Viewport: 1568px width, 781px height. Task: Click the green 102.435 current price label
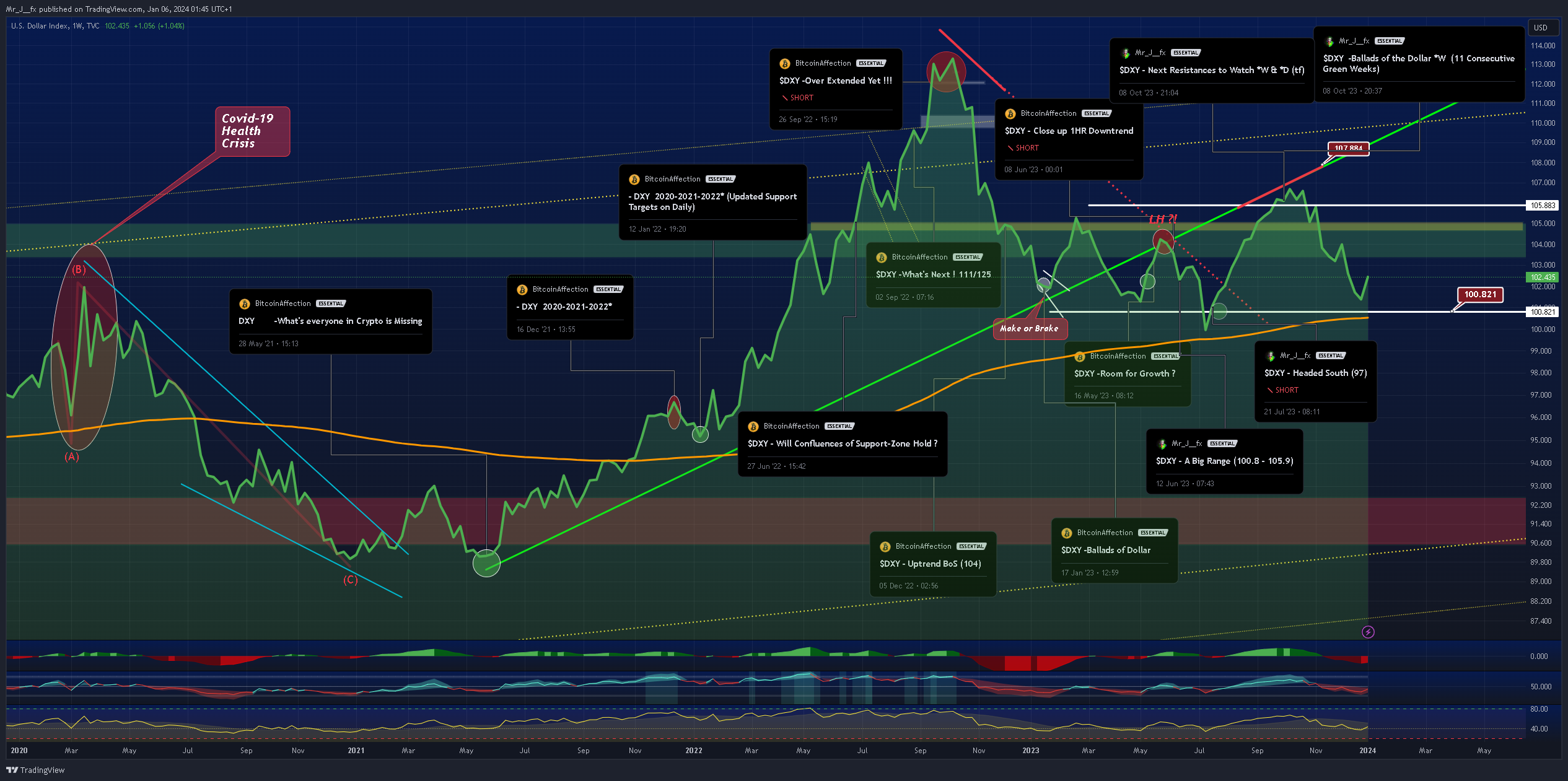[x=1543, y=277]
